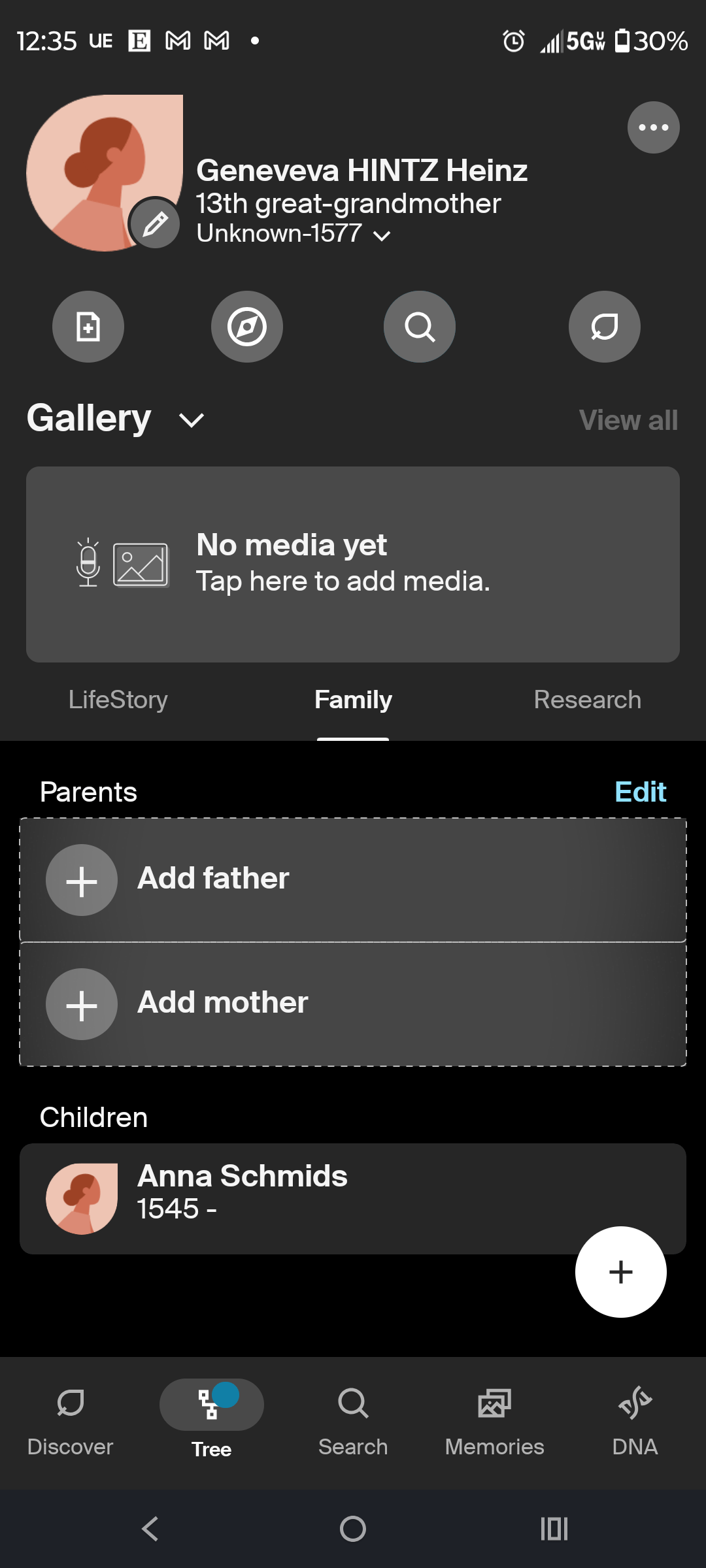Tap the add document icon

tap(88, 327)
